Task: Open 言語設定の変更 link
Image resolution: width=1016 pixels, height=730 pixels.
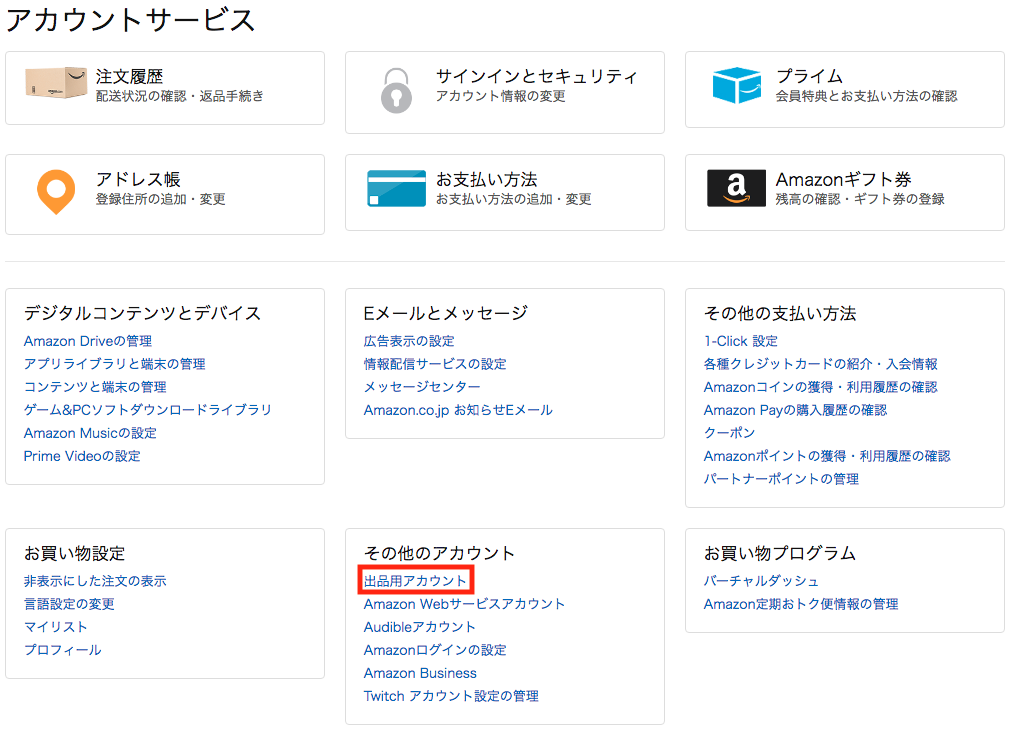Action: (69, 604)
